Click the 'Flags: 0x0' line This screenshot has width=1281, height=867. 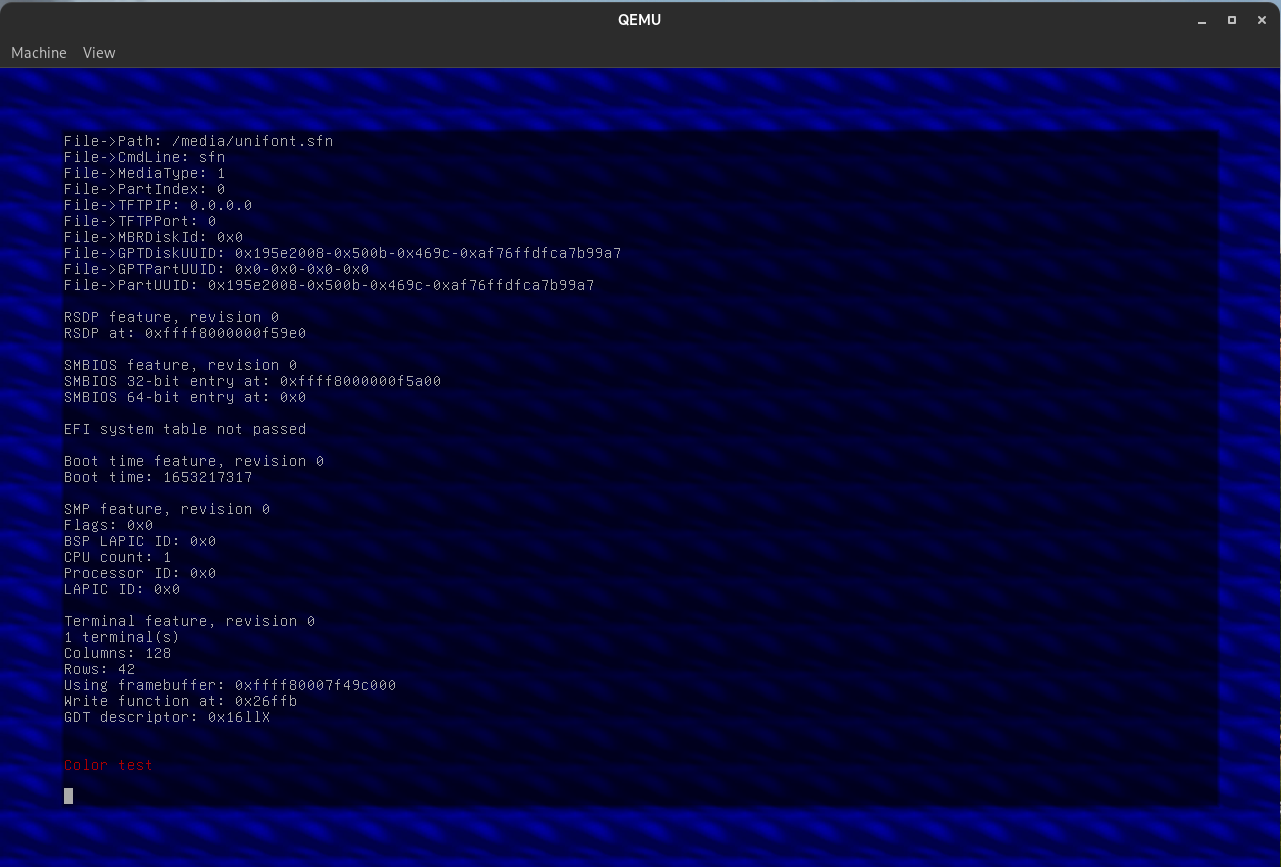(x=108, y=525)
